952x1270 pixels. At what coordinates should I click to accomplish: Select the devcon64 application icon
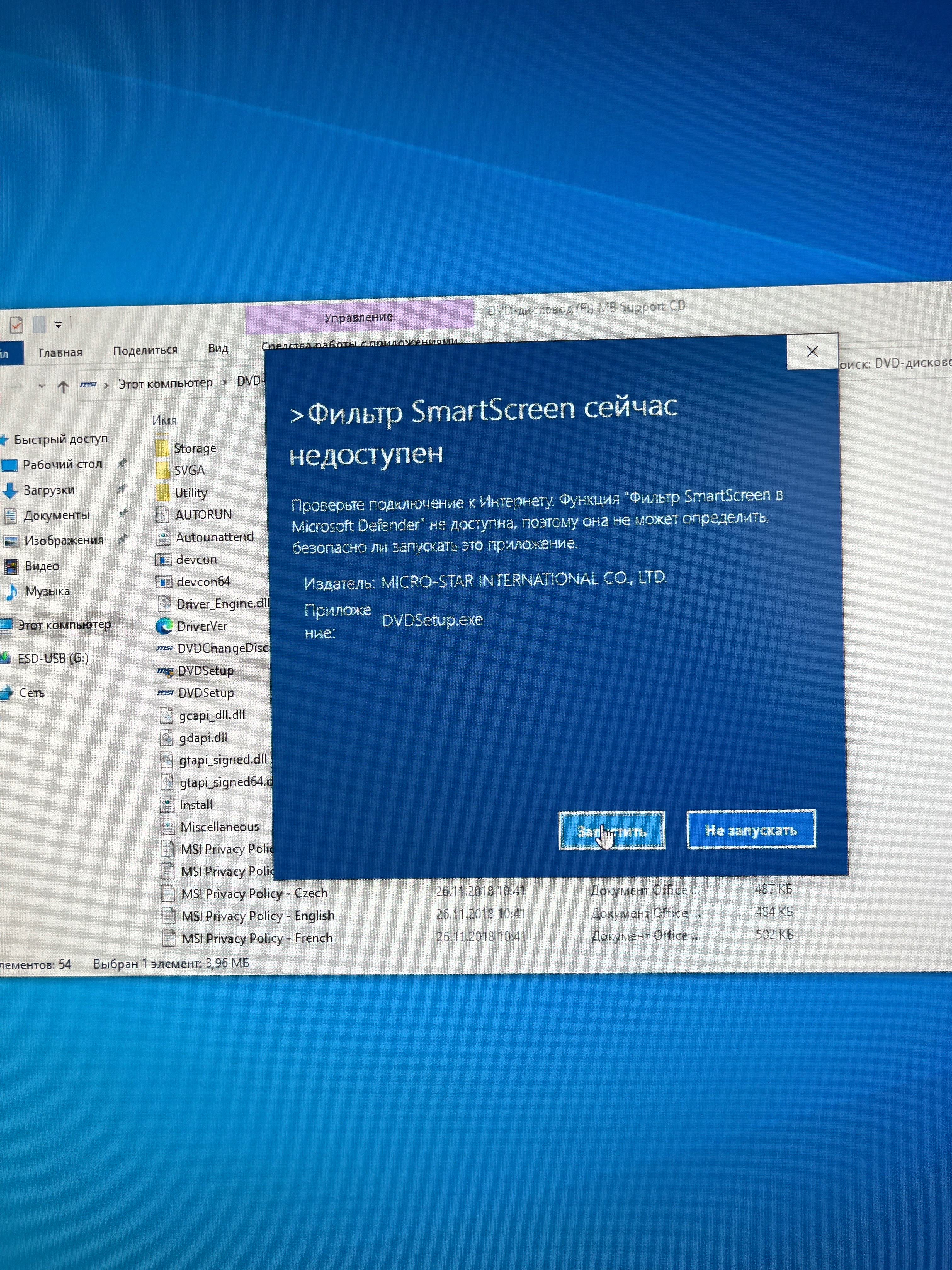pos(164,582)
